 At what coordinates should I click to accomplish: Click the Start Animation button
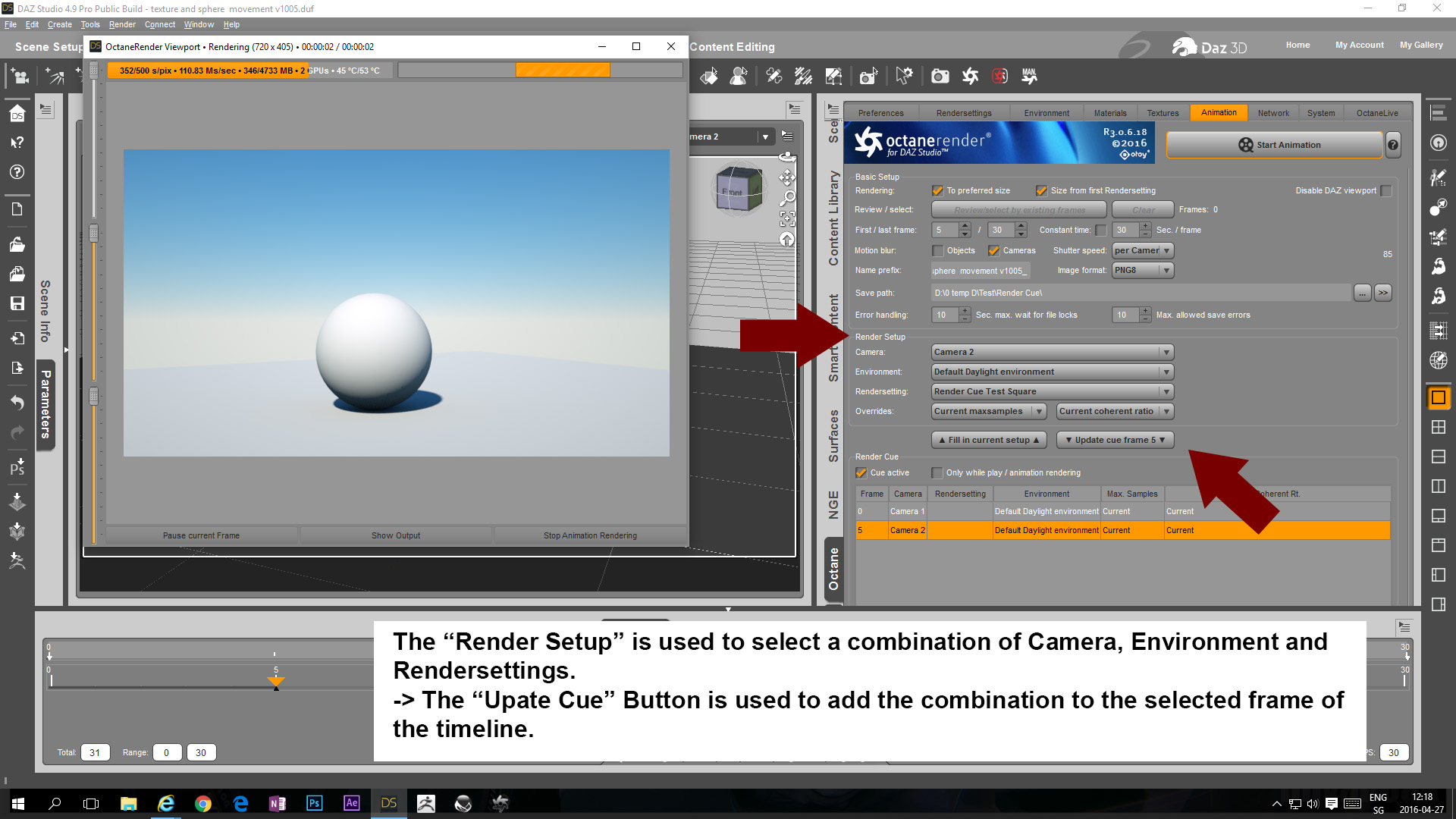[1274, 145]
